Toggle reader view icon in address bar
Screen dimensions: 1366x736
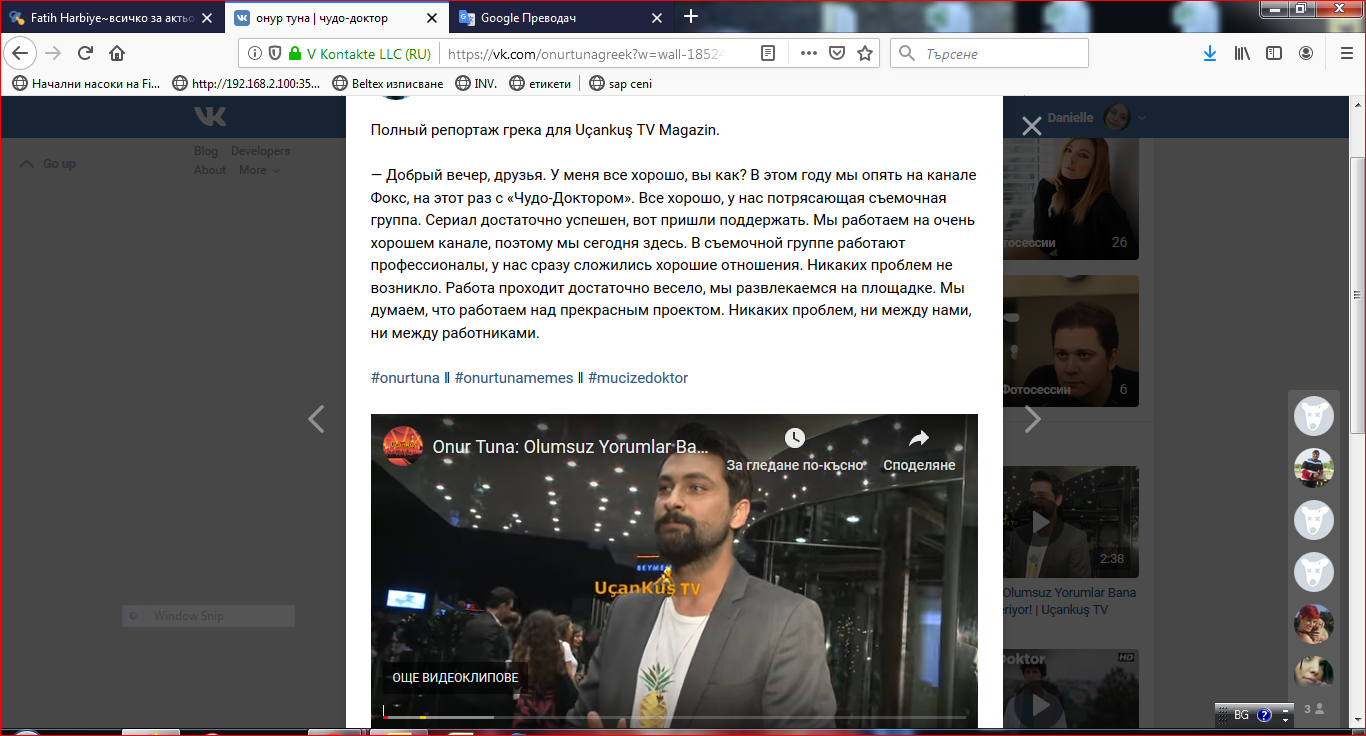point(768,53)
